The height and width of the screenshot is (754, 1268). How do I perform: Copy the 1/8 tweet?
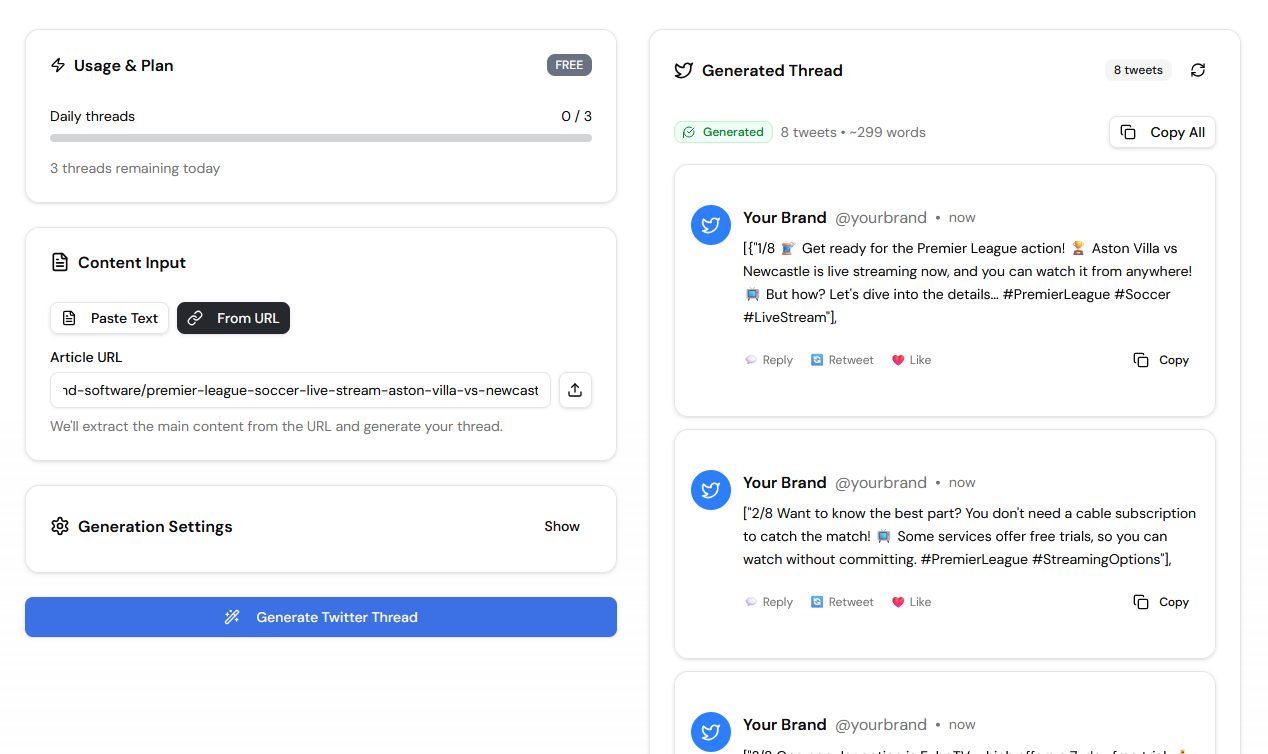click(x=1161, y=360)
